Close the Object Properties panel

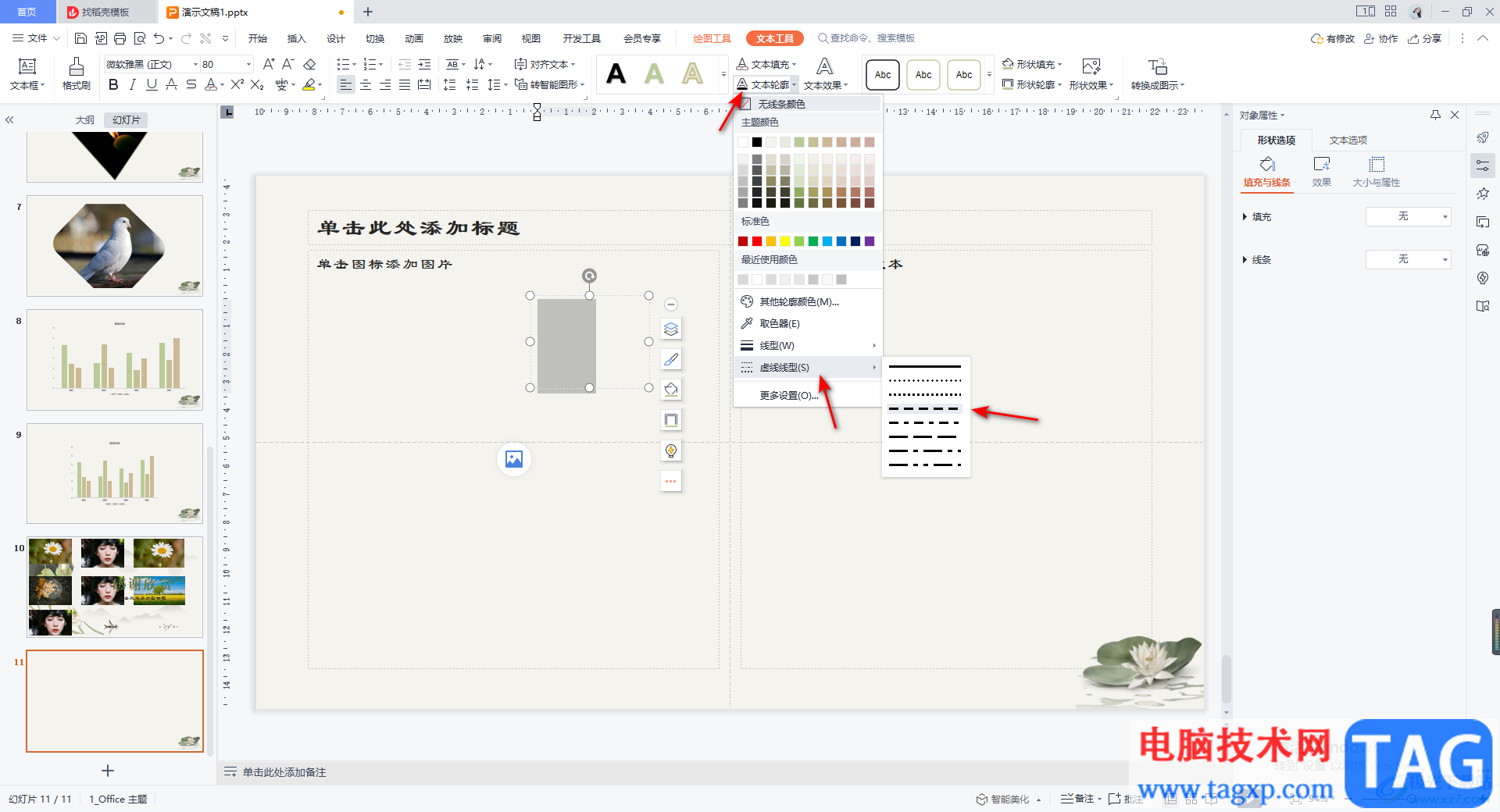click(x=1455, y=115)
